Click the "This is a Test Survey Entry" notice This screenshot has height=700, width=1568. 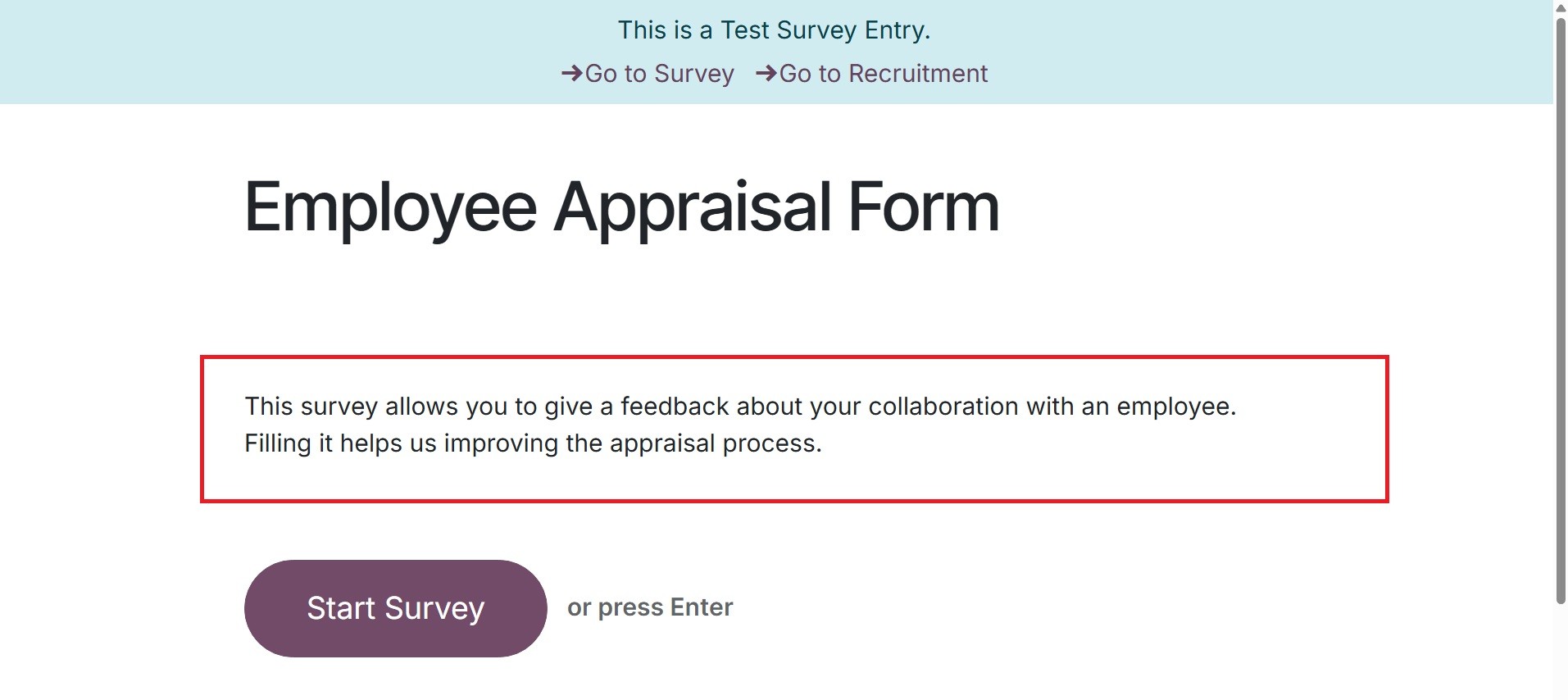click(774, 30)
